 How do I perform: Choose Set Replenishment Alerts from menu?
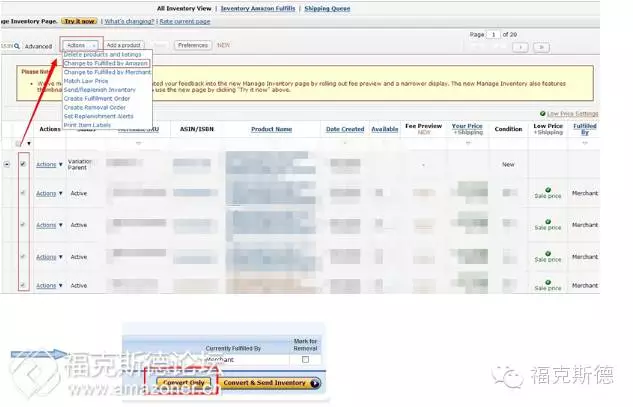[x=99, y=116]
